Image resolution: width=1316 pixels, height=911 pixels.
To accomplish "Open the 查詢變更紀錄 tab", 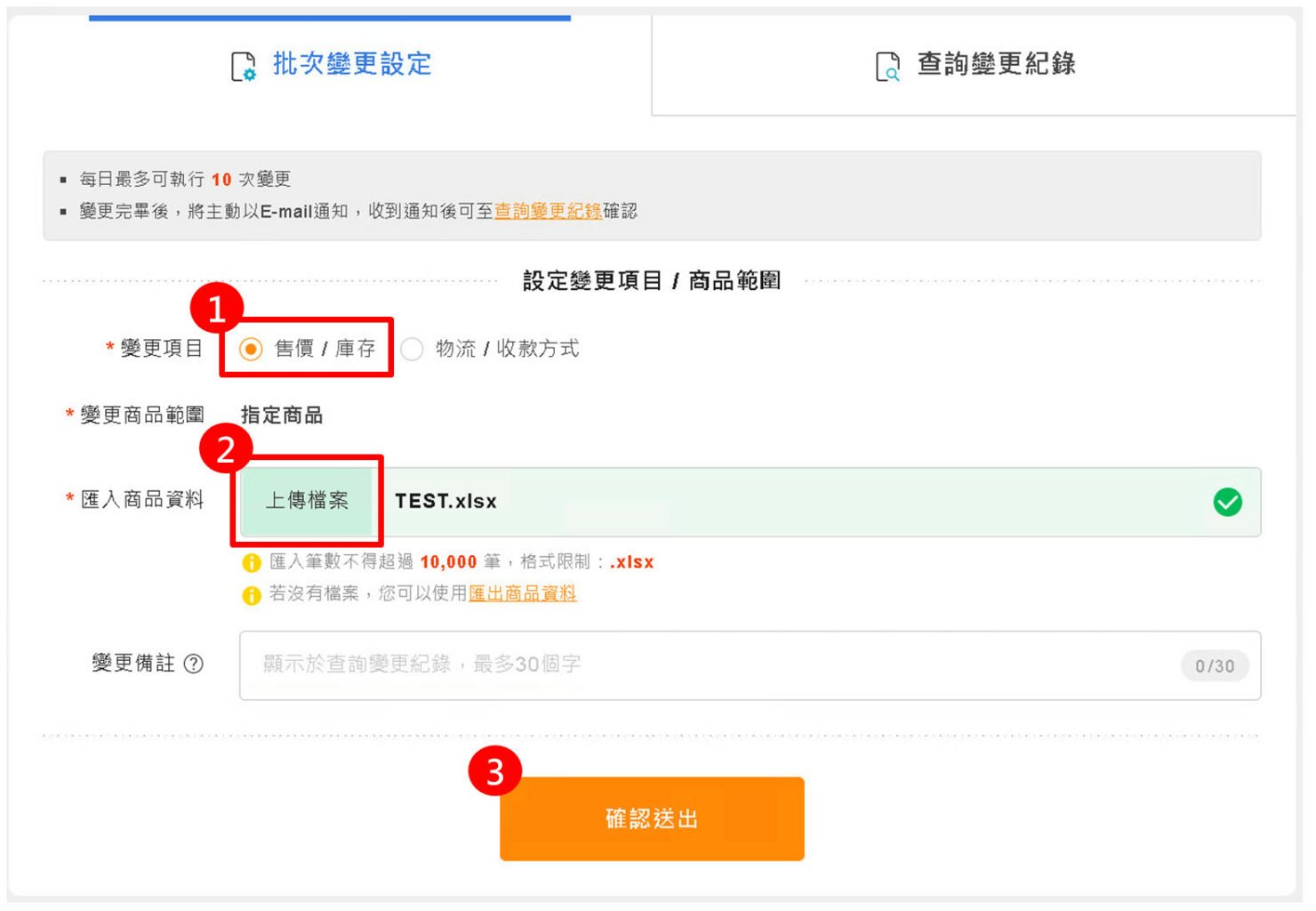I will pyautogui.click(x=995, y=64).
